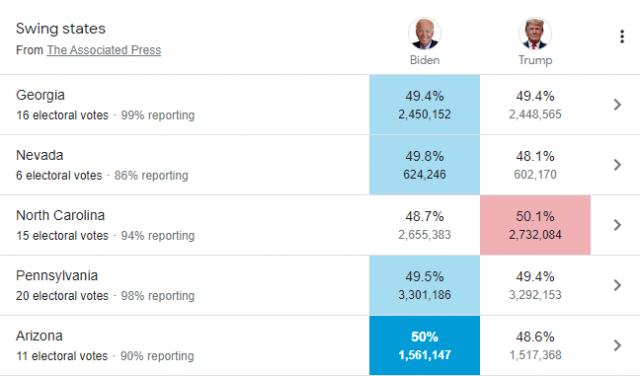640x376 pixels.
Task: Expand Pennsylvania results chevron arrow
Action: tap(618, 285)
